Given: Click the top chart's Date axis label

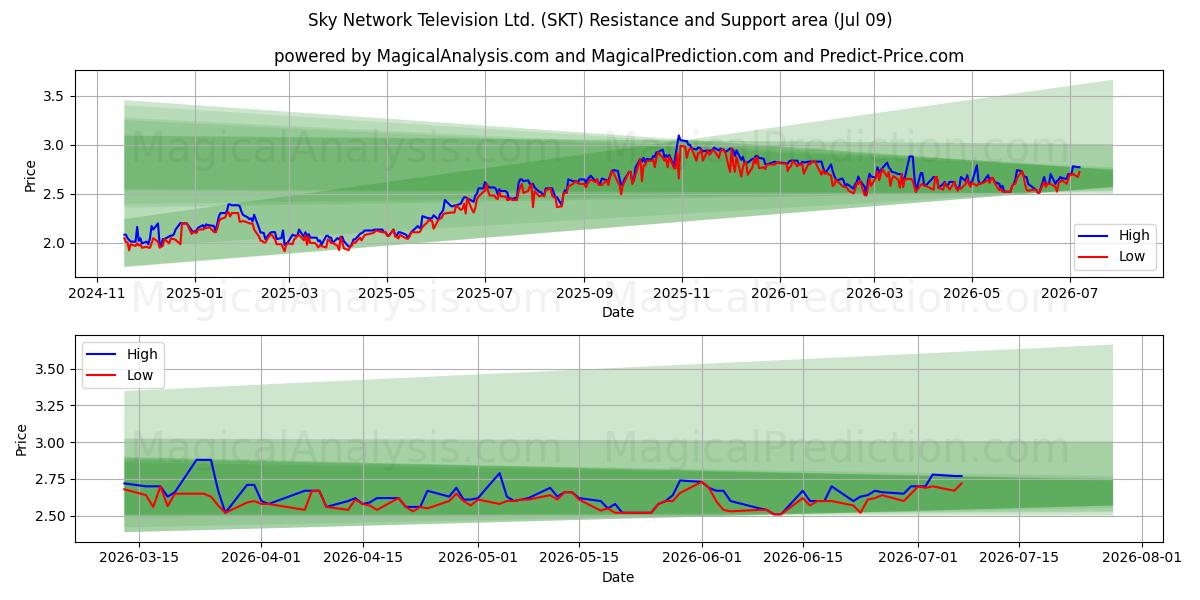Looking at the screenshot, I should 618,312.
